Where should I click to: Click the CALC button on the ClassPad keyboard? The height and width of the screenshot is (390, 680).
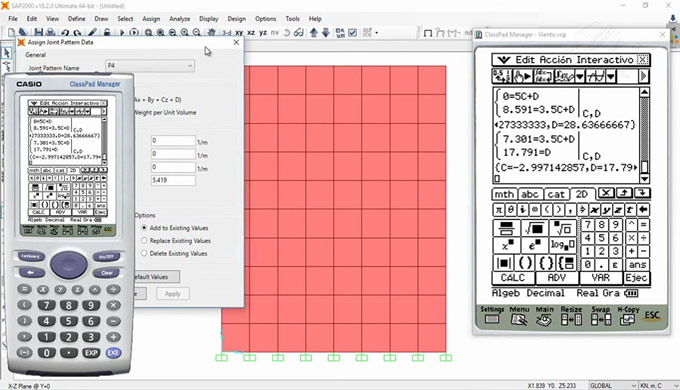513,278
